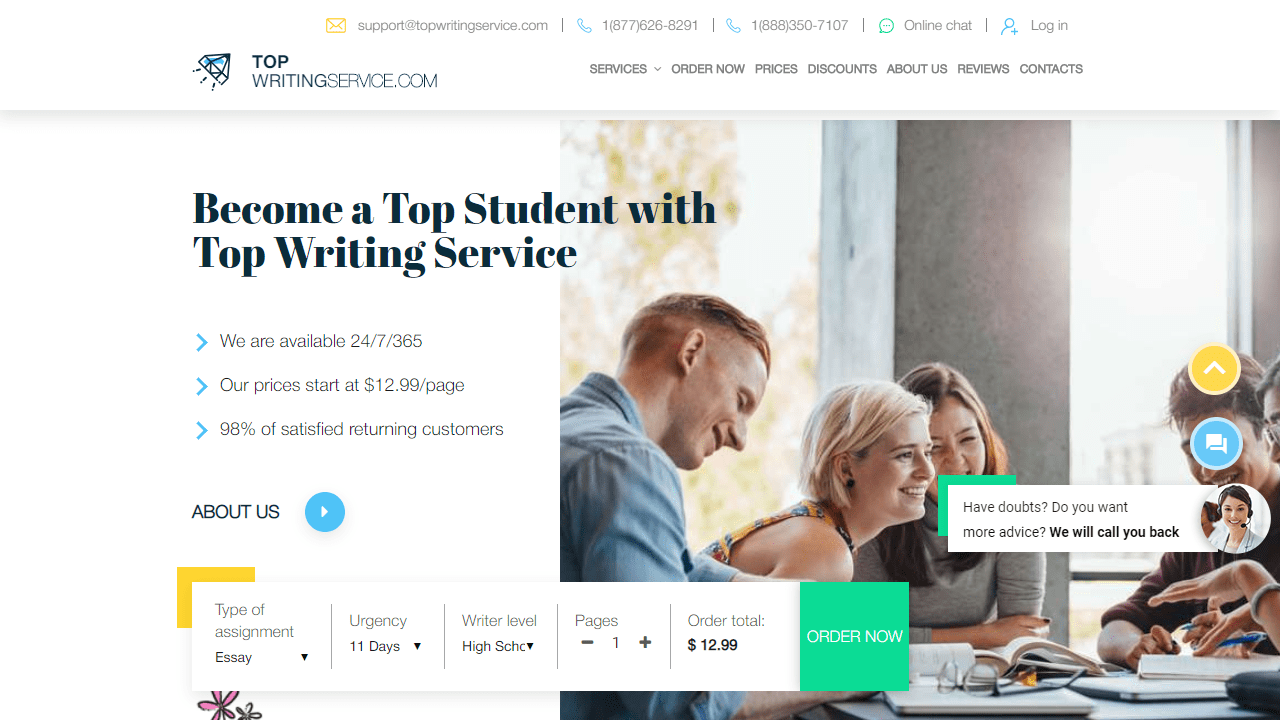
Task: Go to the Discounts page
Action: coord(842,69)
